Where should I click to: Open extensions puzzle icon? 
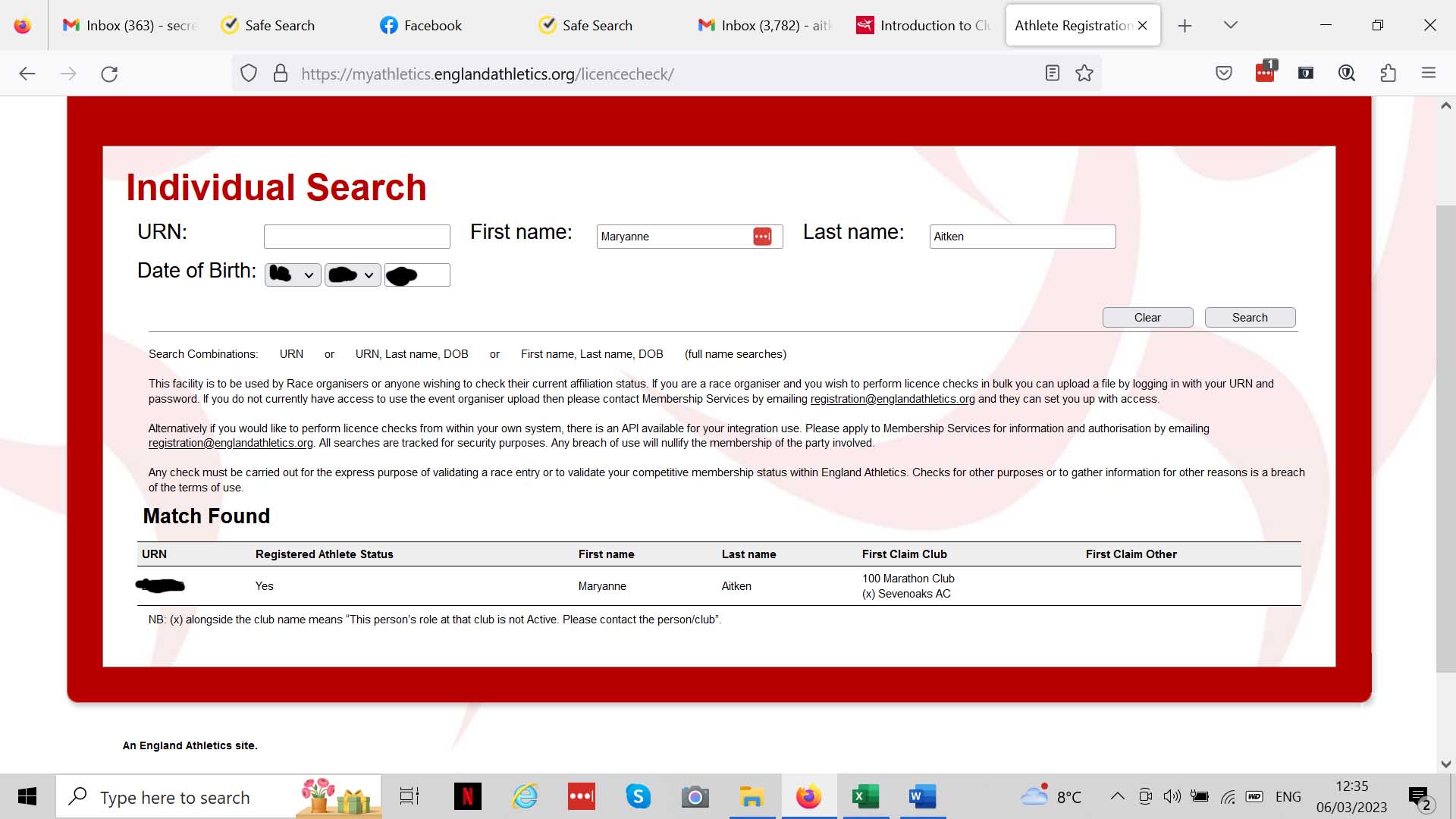coord(1388,74)
